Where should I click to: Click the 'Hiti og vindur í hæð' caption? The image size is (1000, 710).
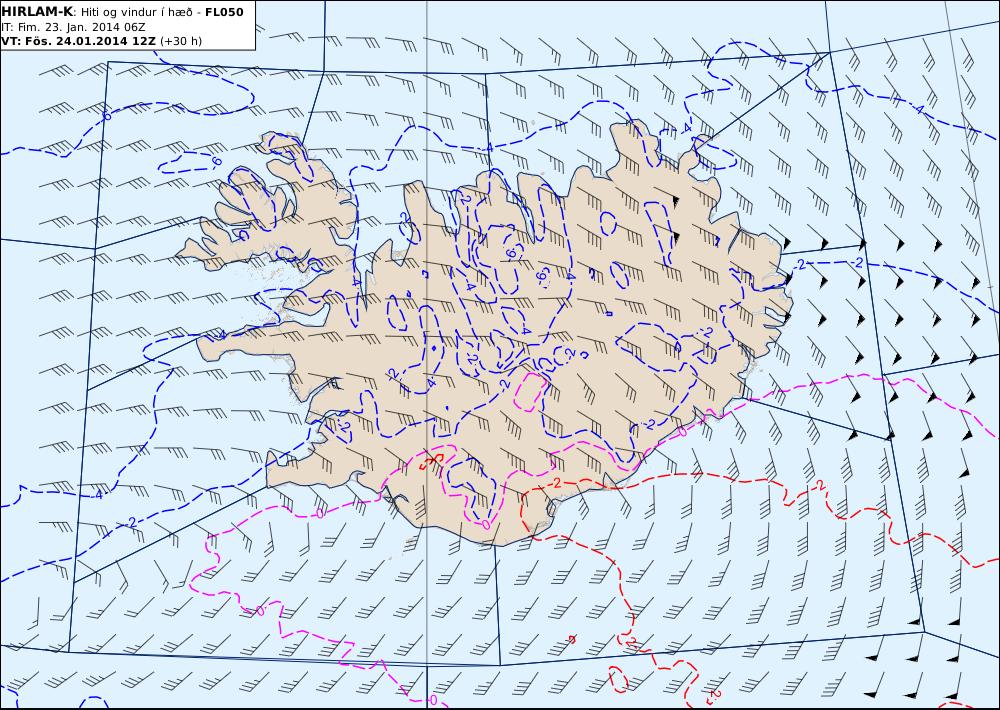click(x=136, y=13)
